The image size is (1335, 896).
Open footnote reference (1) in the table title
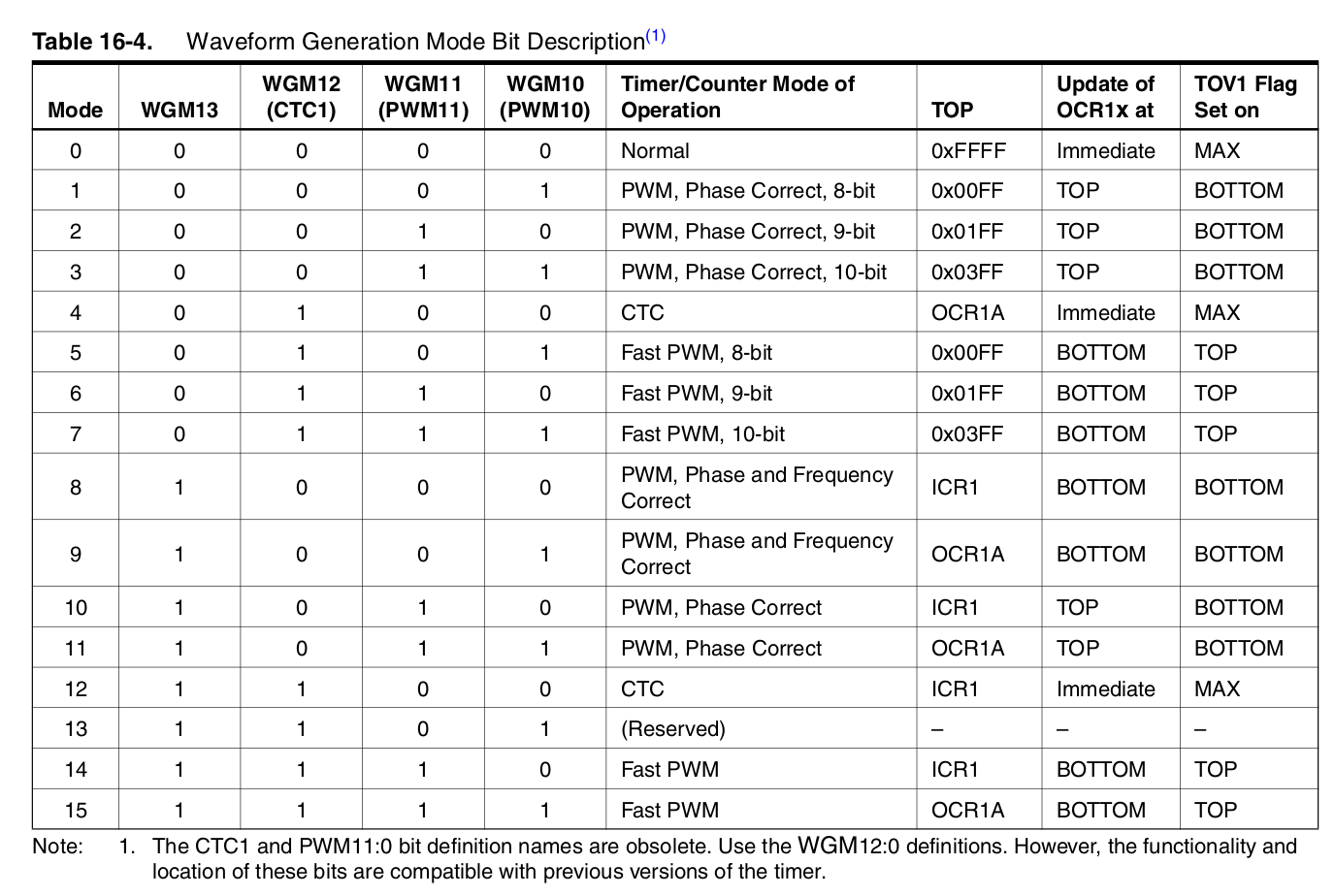[656, 37]
